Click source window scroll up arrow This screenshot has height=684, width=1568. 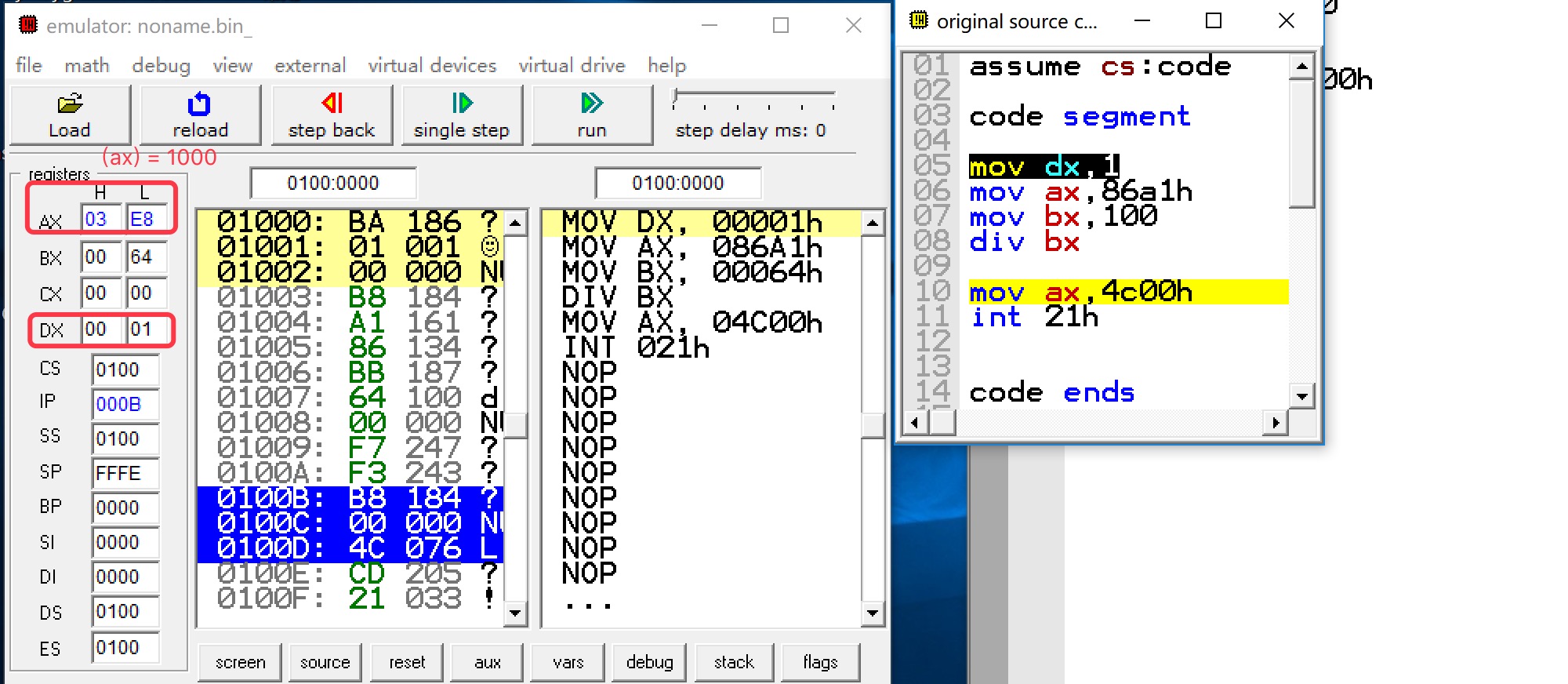[1301, 67]
